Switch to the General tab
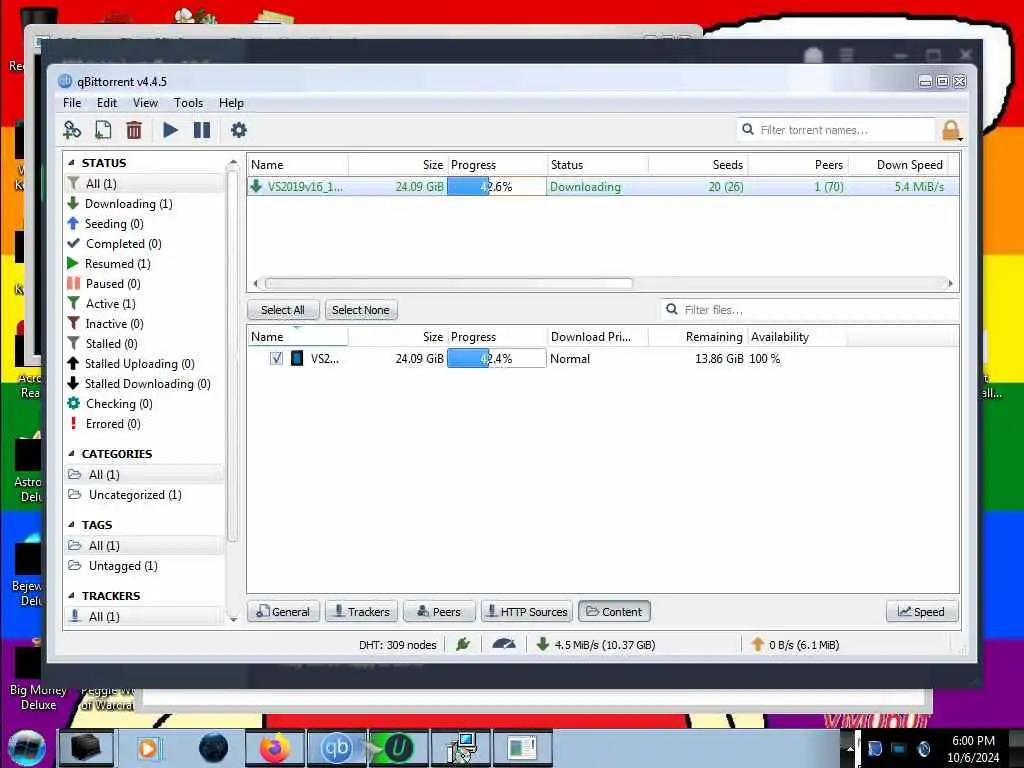This screenshot has height=768, width=1024. (x=283, y=612)
